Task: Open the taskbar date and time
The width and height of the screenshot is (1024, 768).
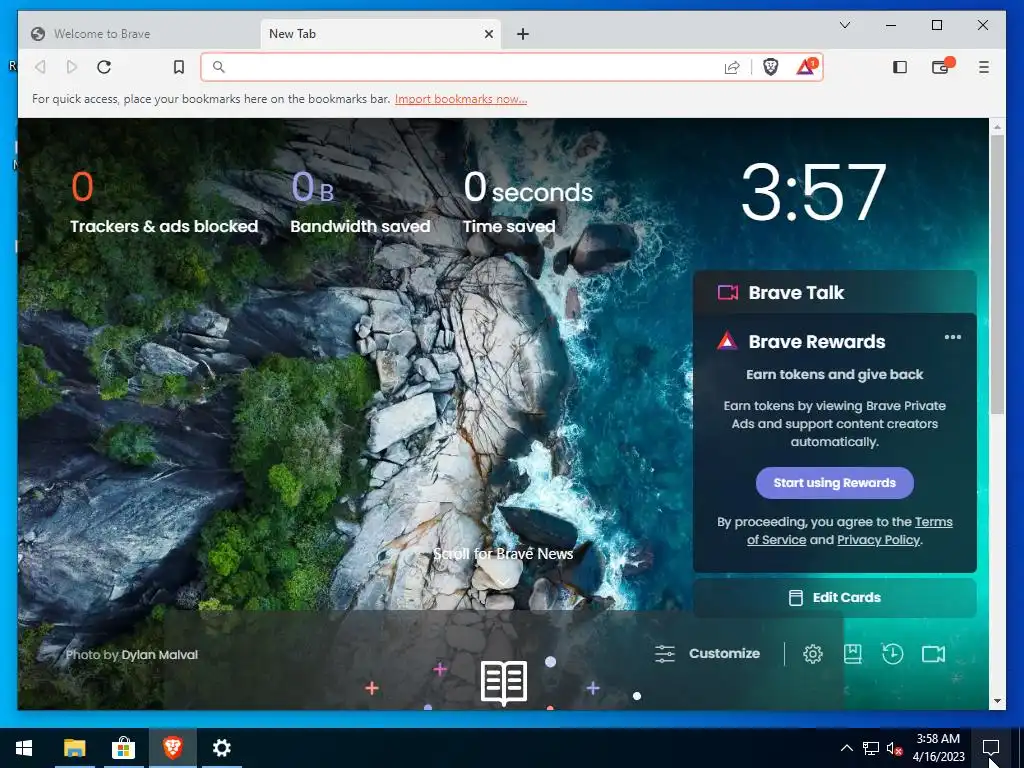Action: coord(938,748)
